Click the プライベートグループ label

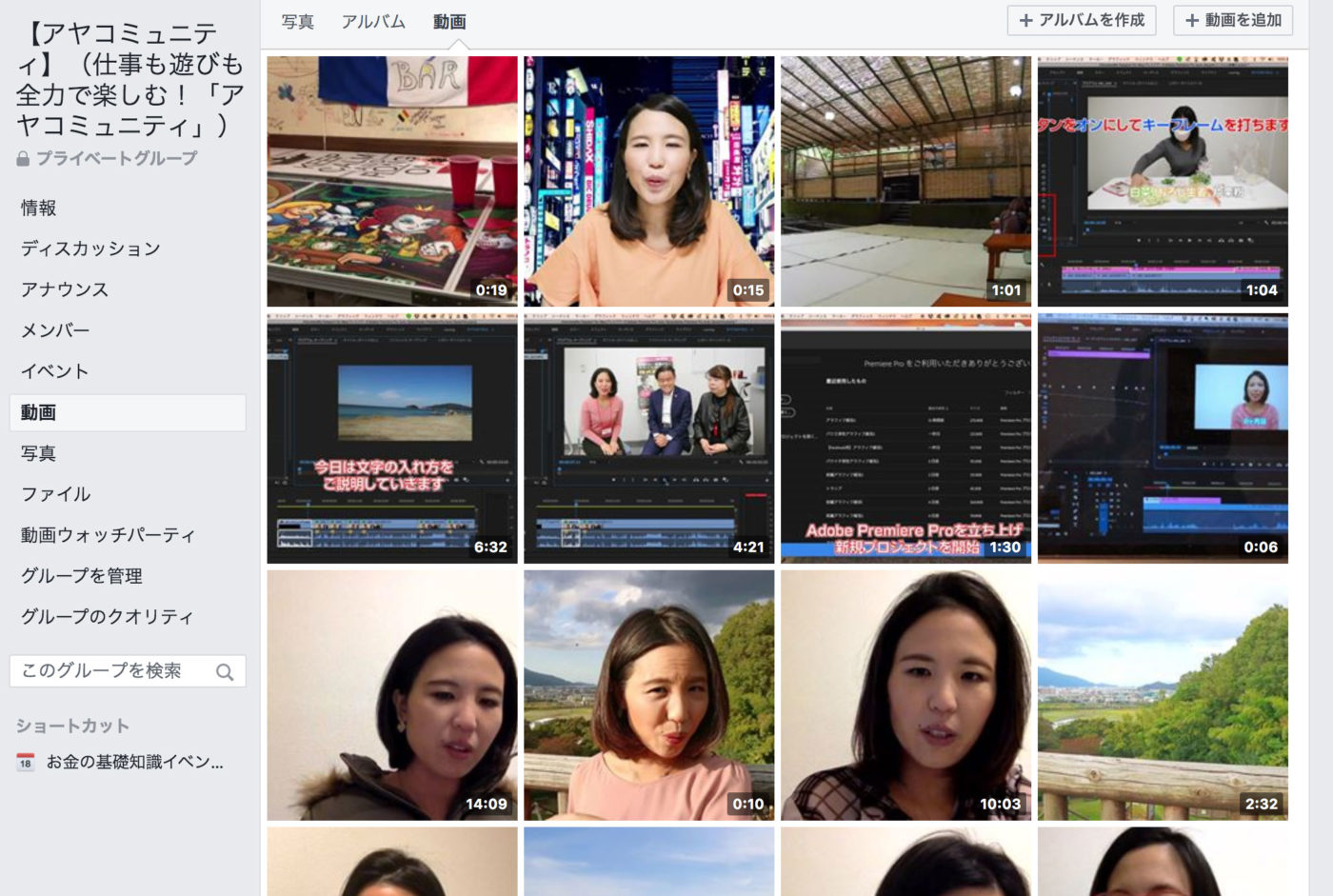pyautogui.click(x=116, y=159)
